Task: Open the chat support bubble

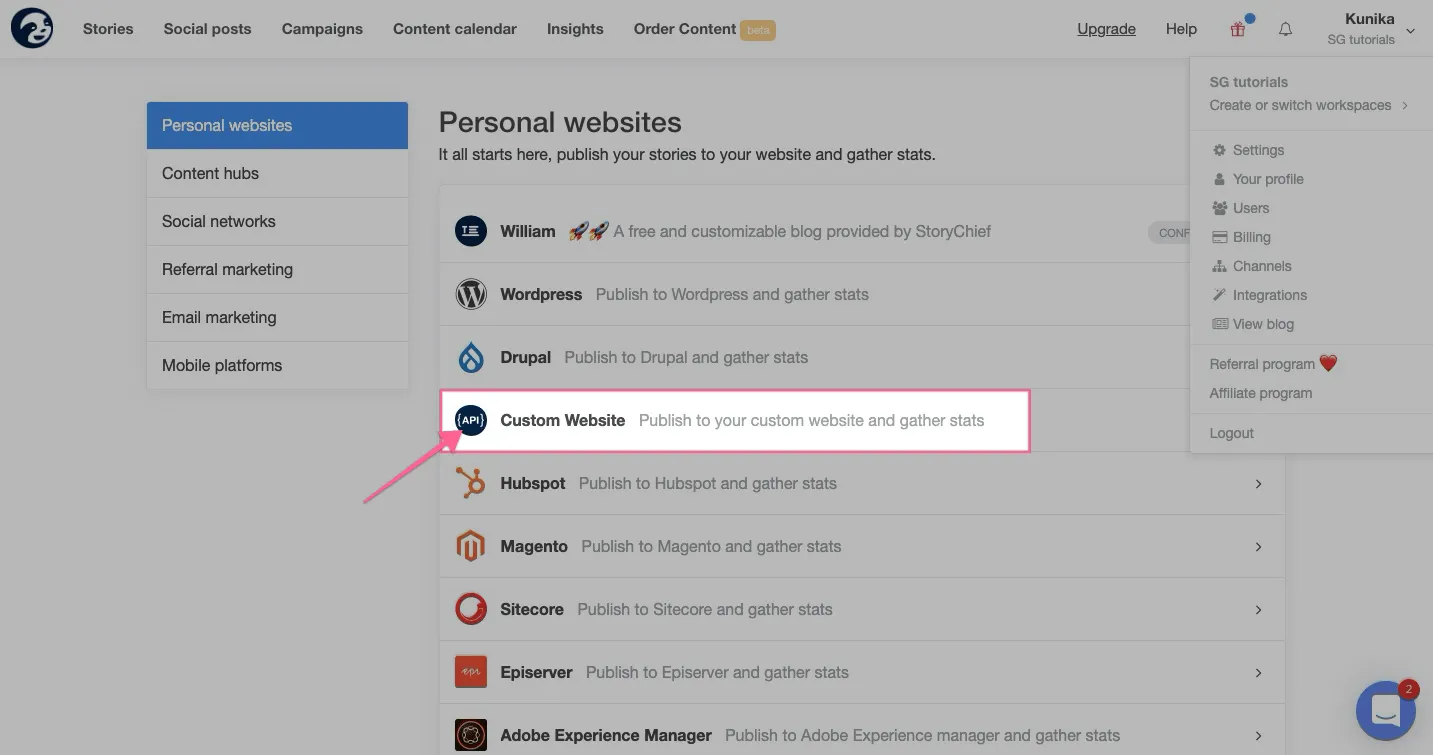Action: (x=1386, y=710)
